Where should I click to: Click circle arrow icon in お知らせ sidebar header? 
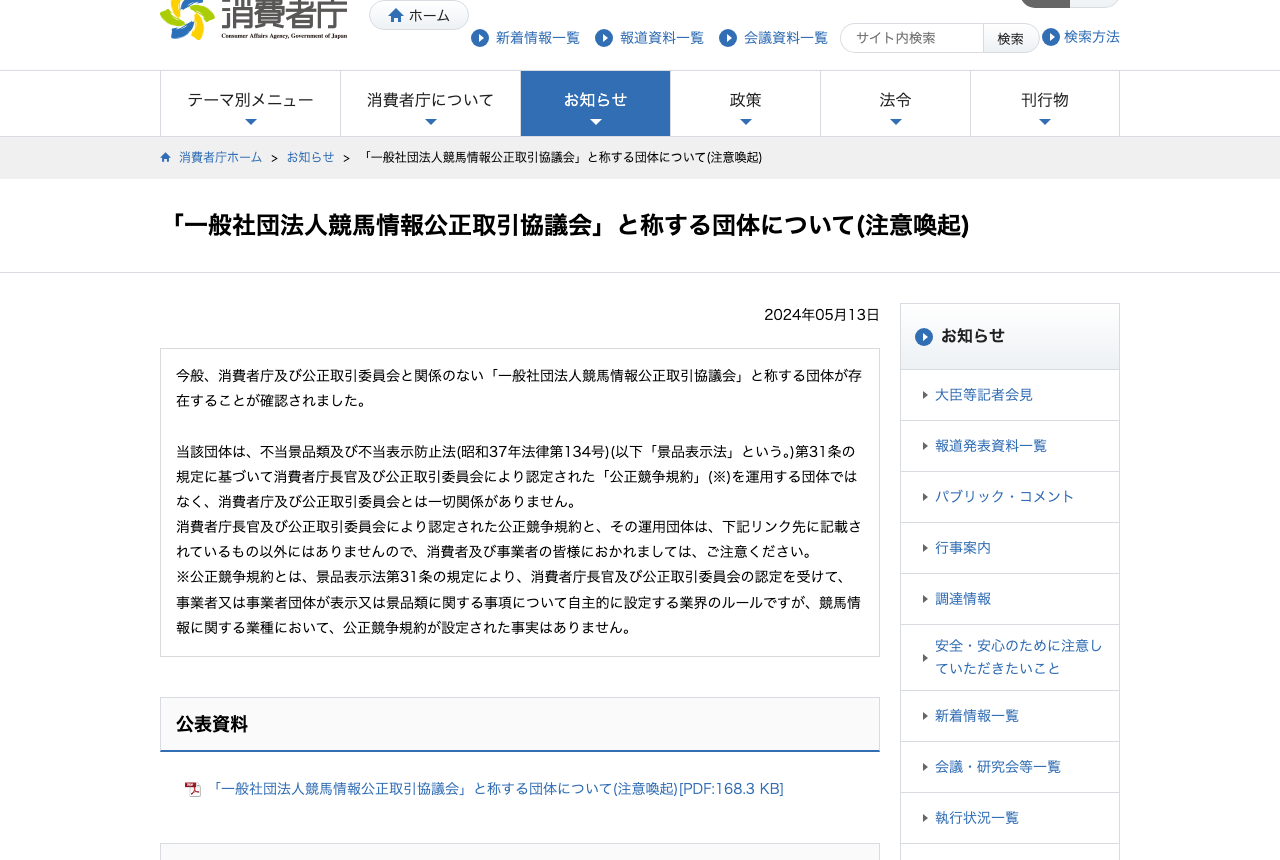coord(924,337)
